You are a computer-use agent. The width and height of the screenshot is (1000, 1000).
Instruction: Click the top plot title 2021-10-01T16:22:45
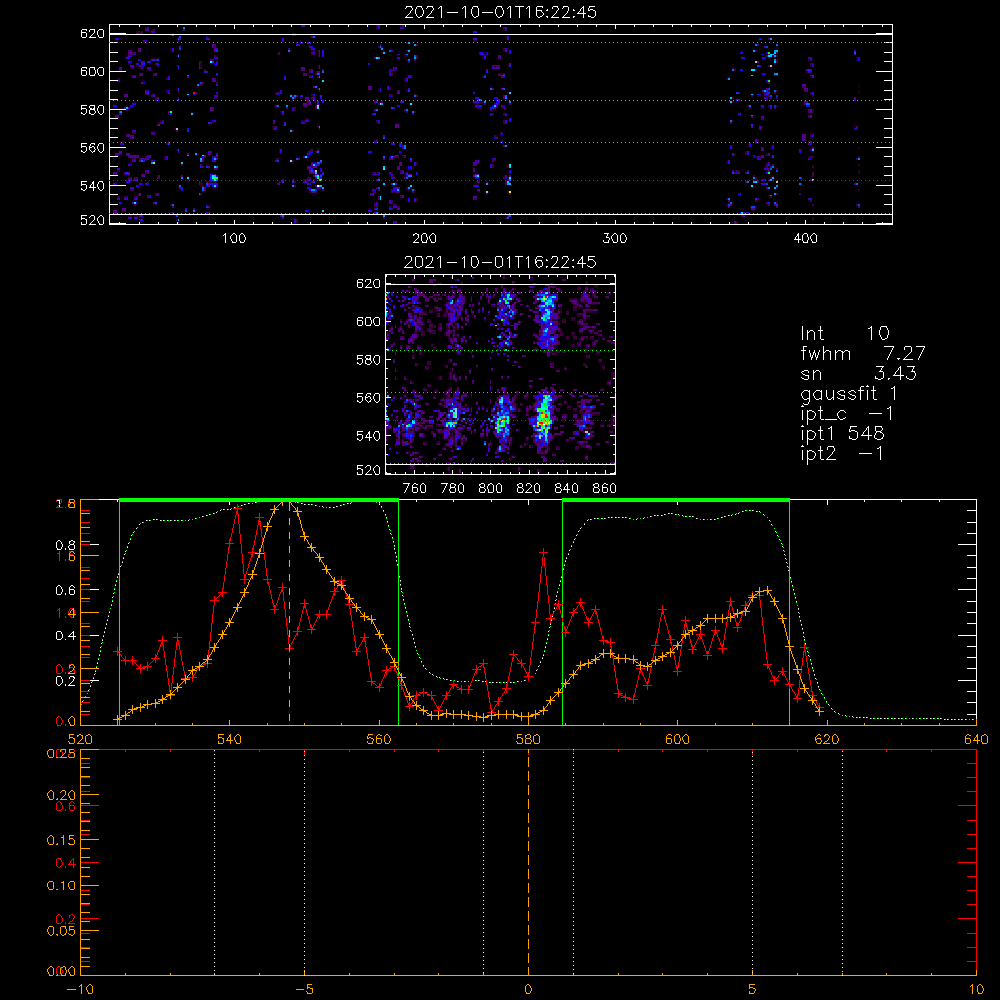coord(500,12)
